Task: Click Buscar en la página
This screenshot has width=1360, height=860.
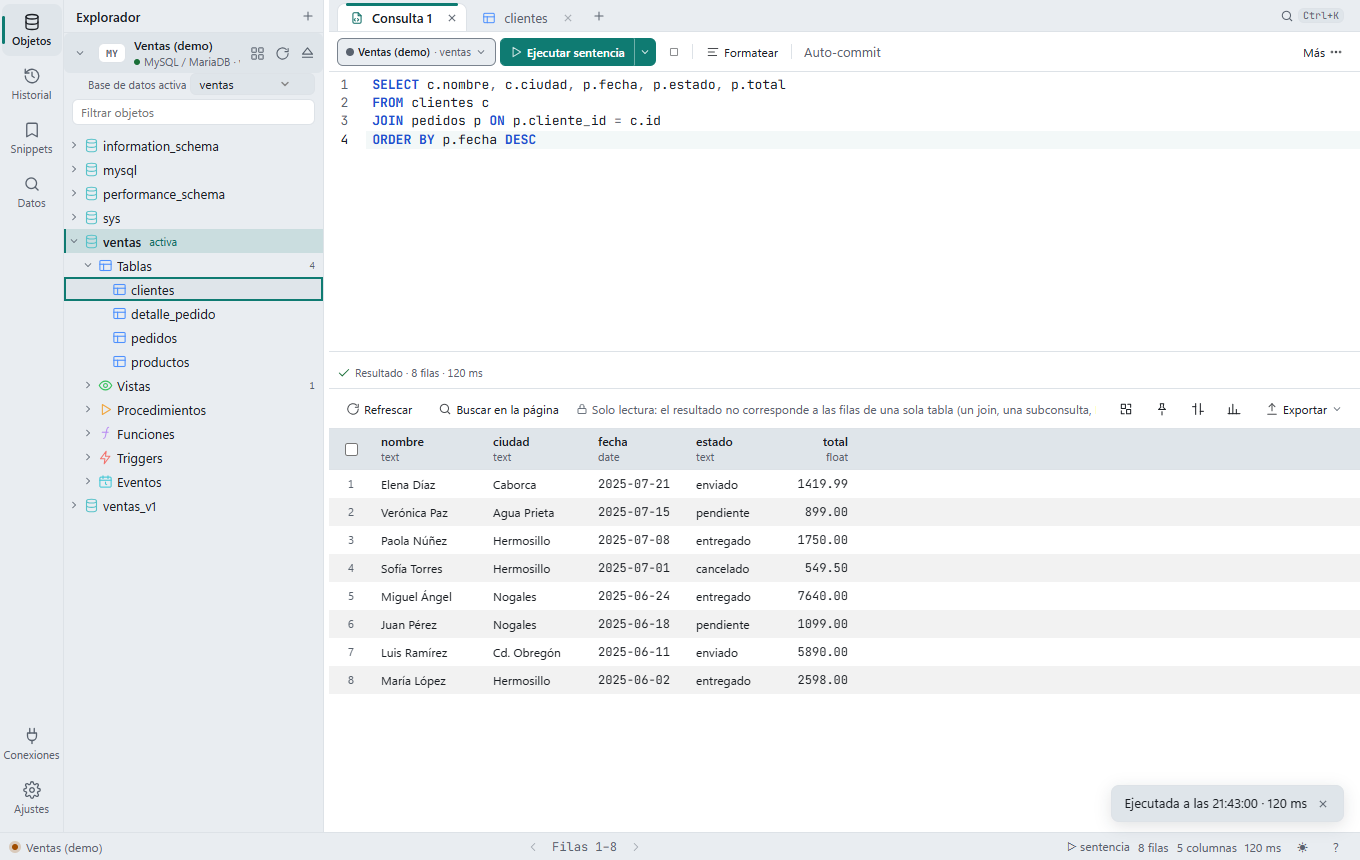Action: [498, 409]
